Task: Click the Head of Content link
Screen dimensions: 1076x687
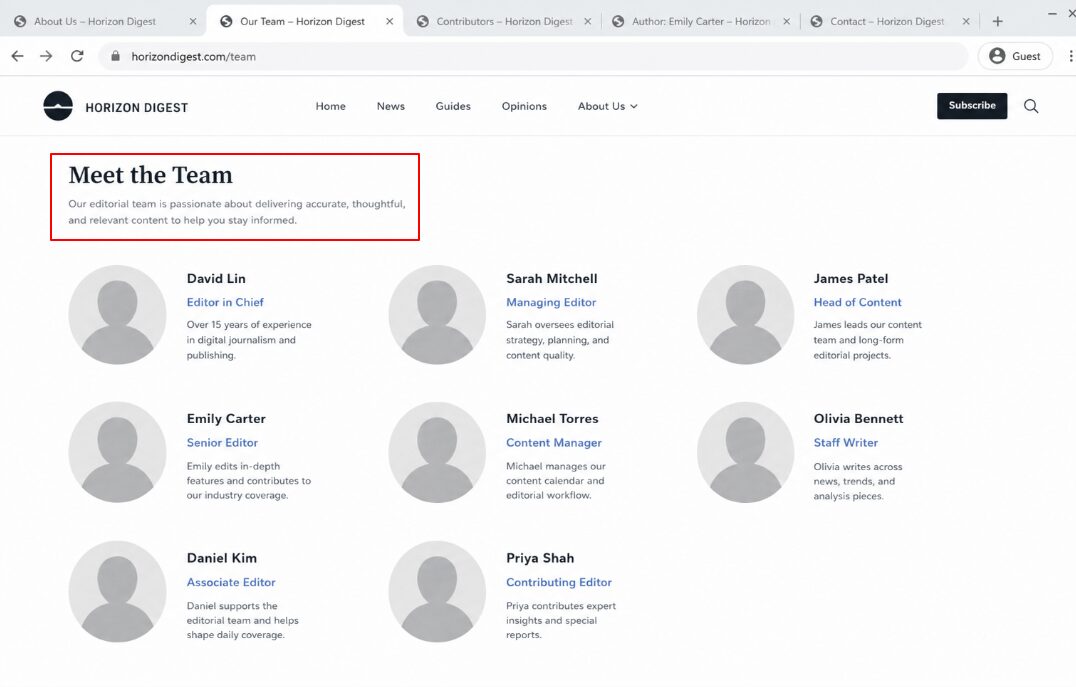Action: pyautogui.click(x=857, y=302)
